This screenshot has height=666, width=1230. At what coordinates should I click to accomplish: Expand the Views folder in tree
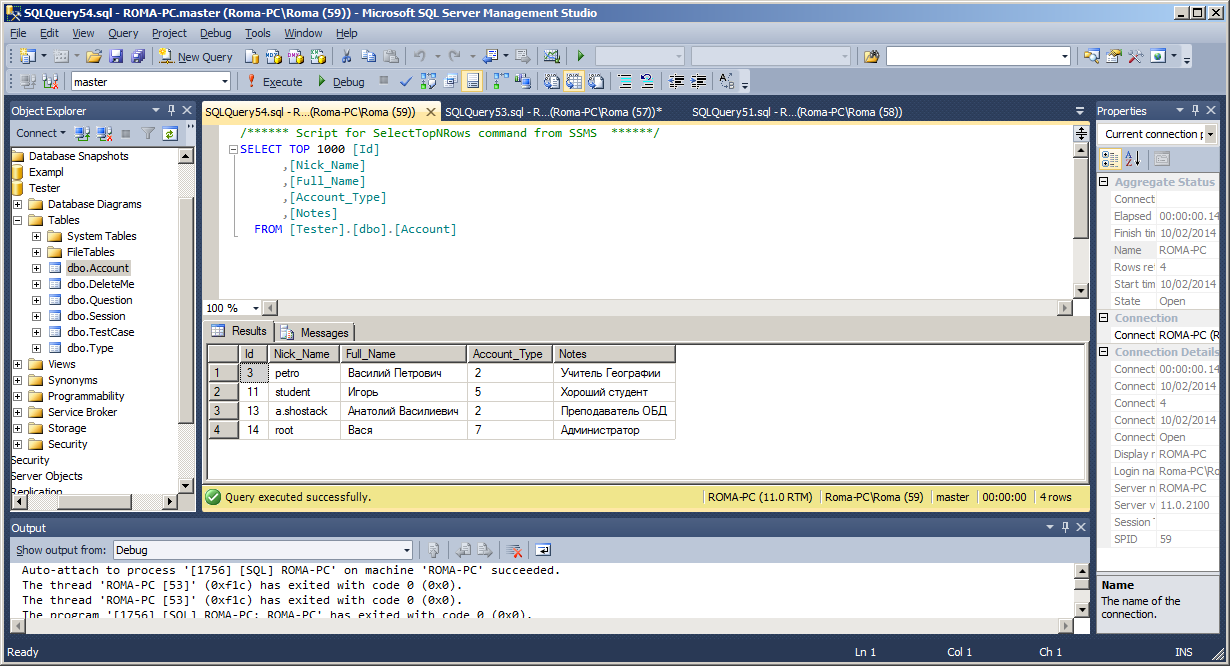coord(18,364)
